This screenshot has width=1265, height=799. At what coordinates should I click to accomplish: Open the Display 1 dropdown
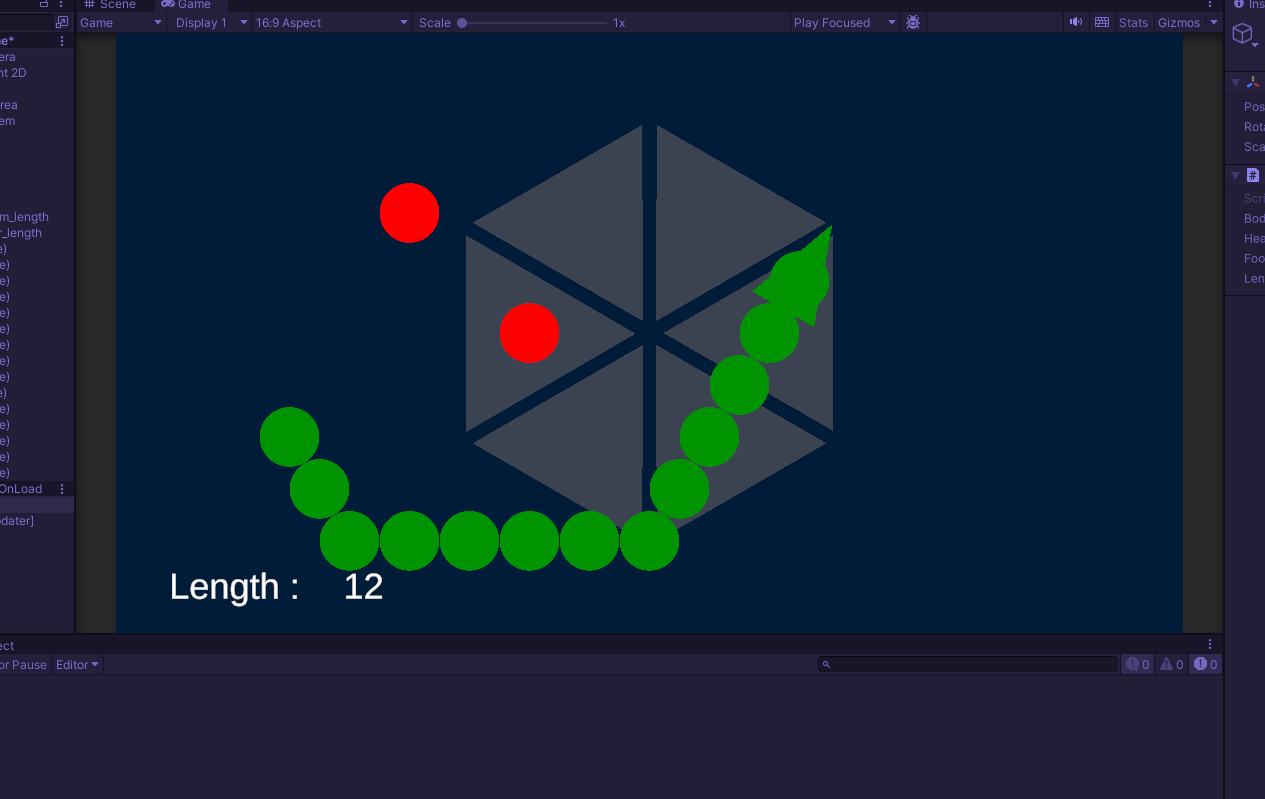pyautogui.click(x=209, y=22)
